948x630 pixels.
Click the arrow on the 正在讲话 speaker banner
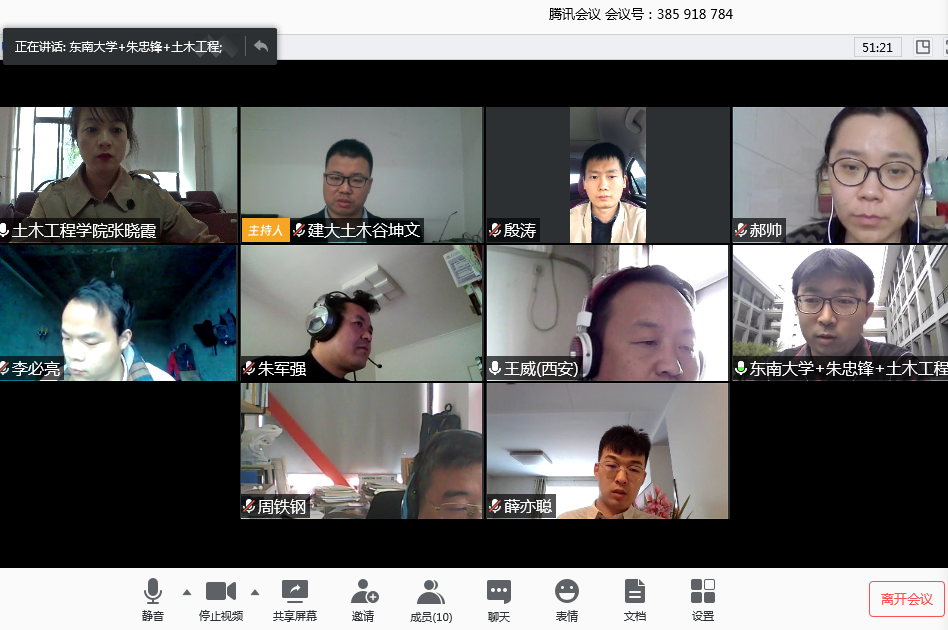(x=261, y=46)
